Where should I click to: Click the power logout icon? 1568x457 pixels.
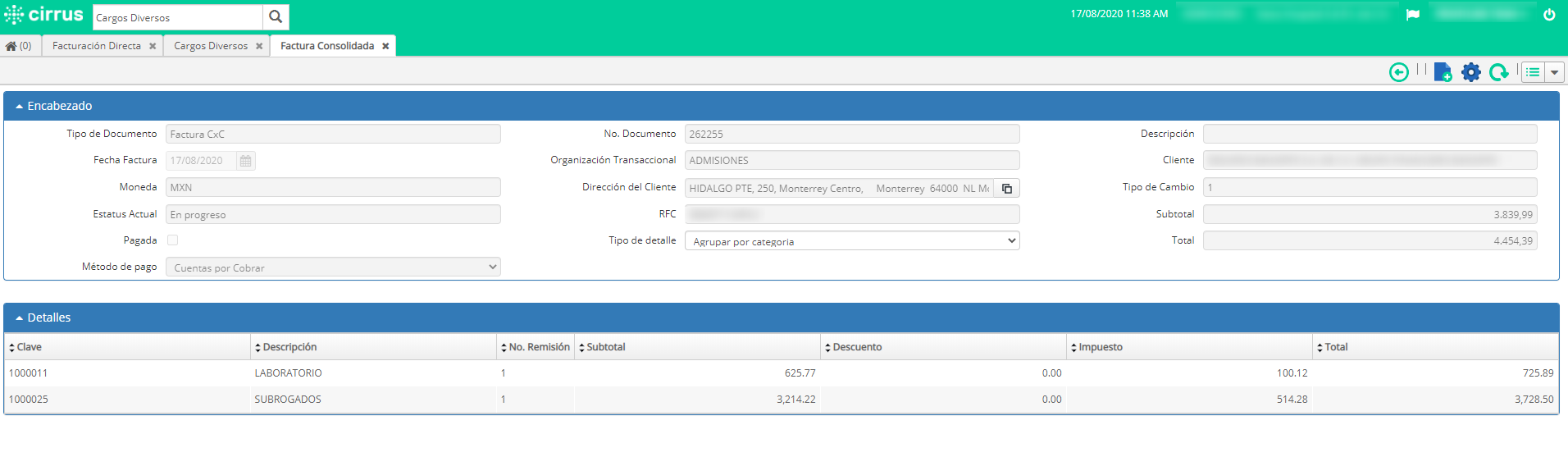[x=1549, y=15]
